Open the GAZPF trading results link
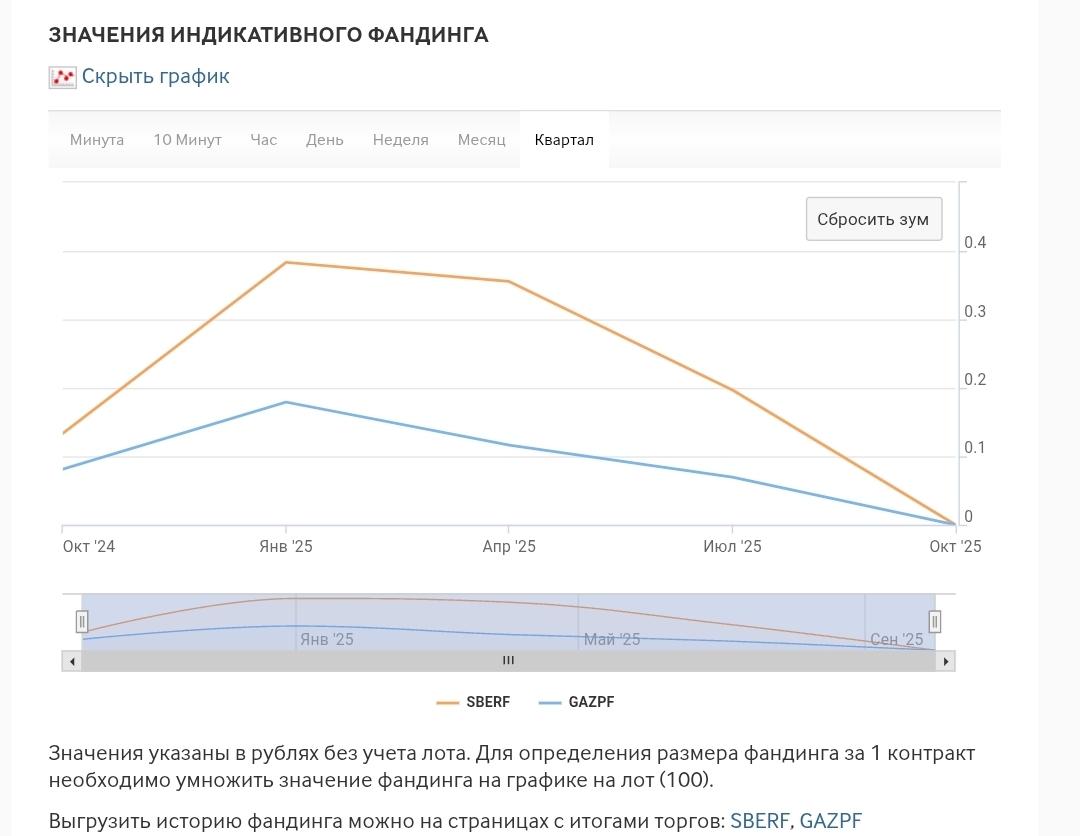1080x836 pixels. (x=830, y=821)
